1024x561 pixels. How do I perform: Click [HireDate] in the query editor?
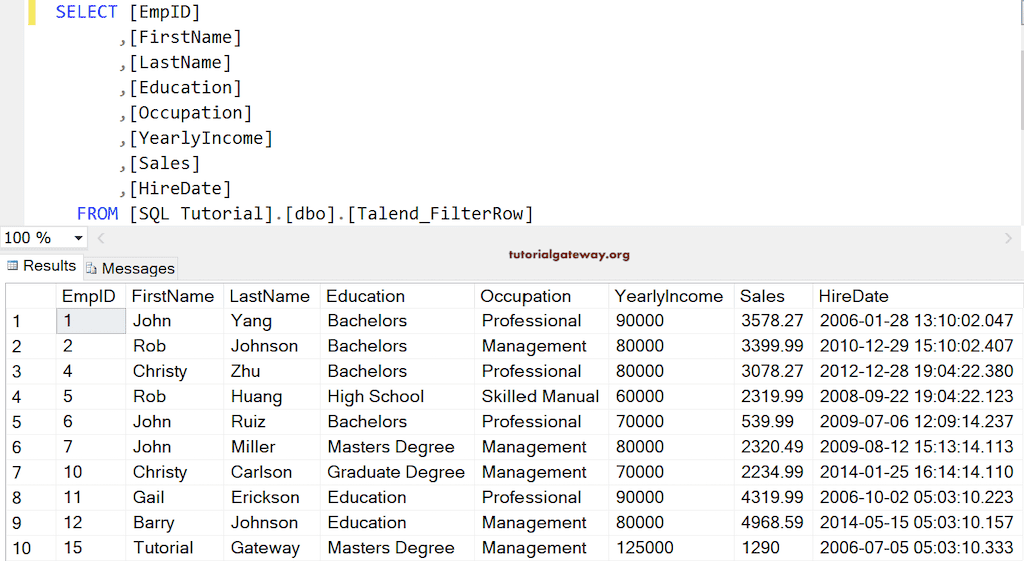point(180,189)
